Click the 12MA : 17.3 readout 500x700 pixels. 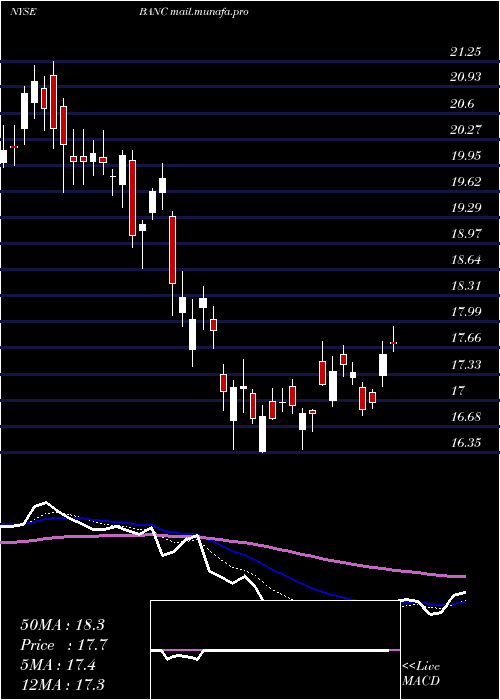coord(62,685)
